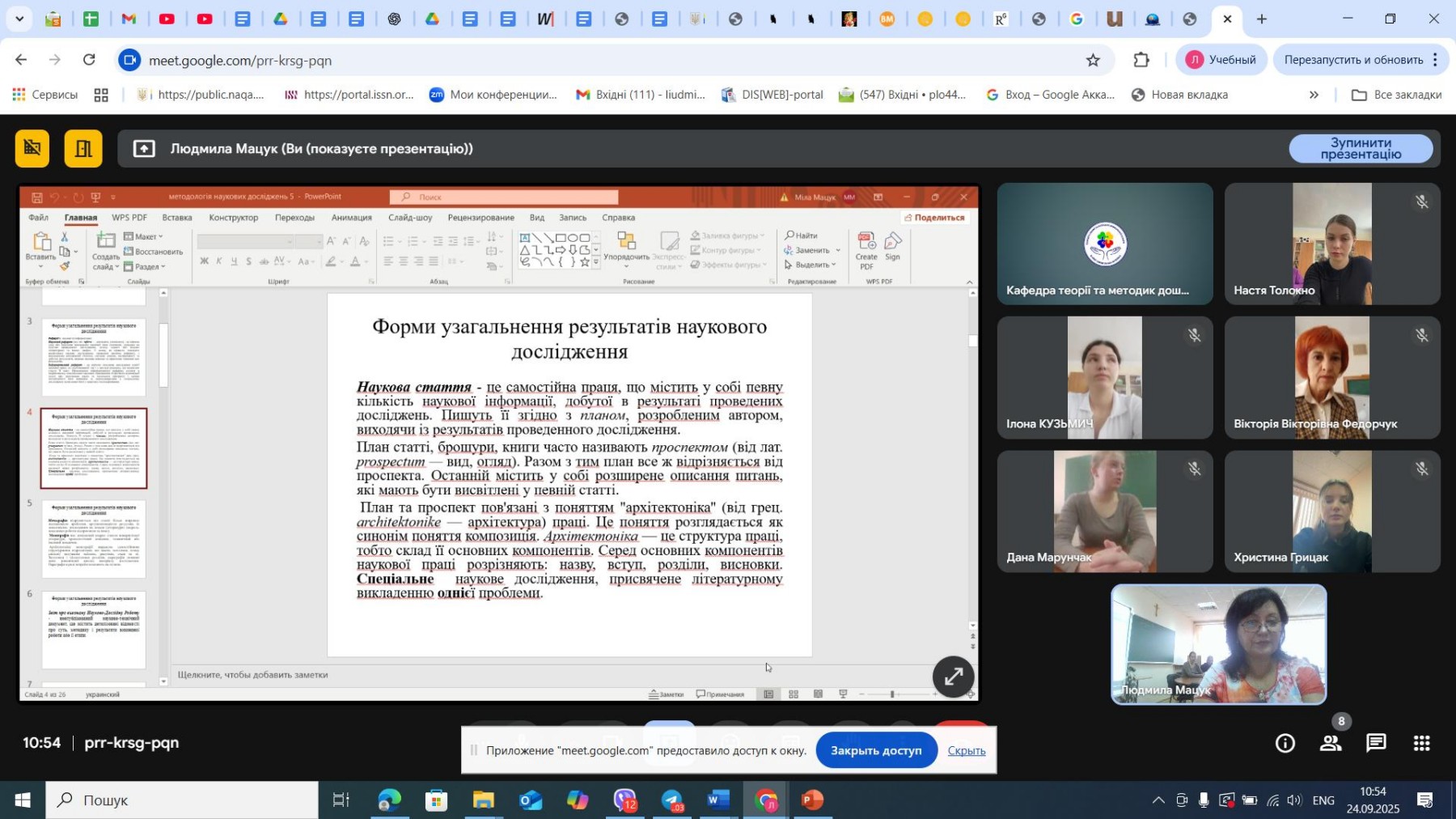The width and height of the screenshot is (1456, 819).
Task: Open the Meet activities grid icon
Action: 1421,743
